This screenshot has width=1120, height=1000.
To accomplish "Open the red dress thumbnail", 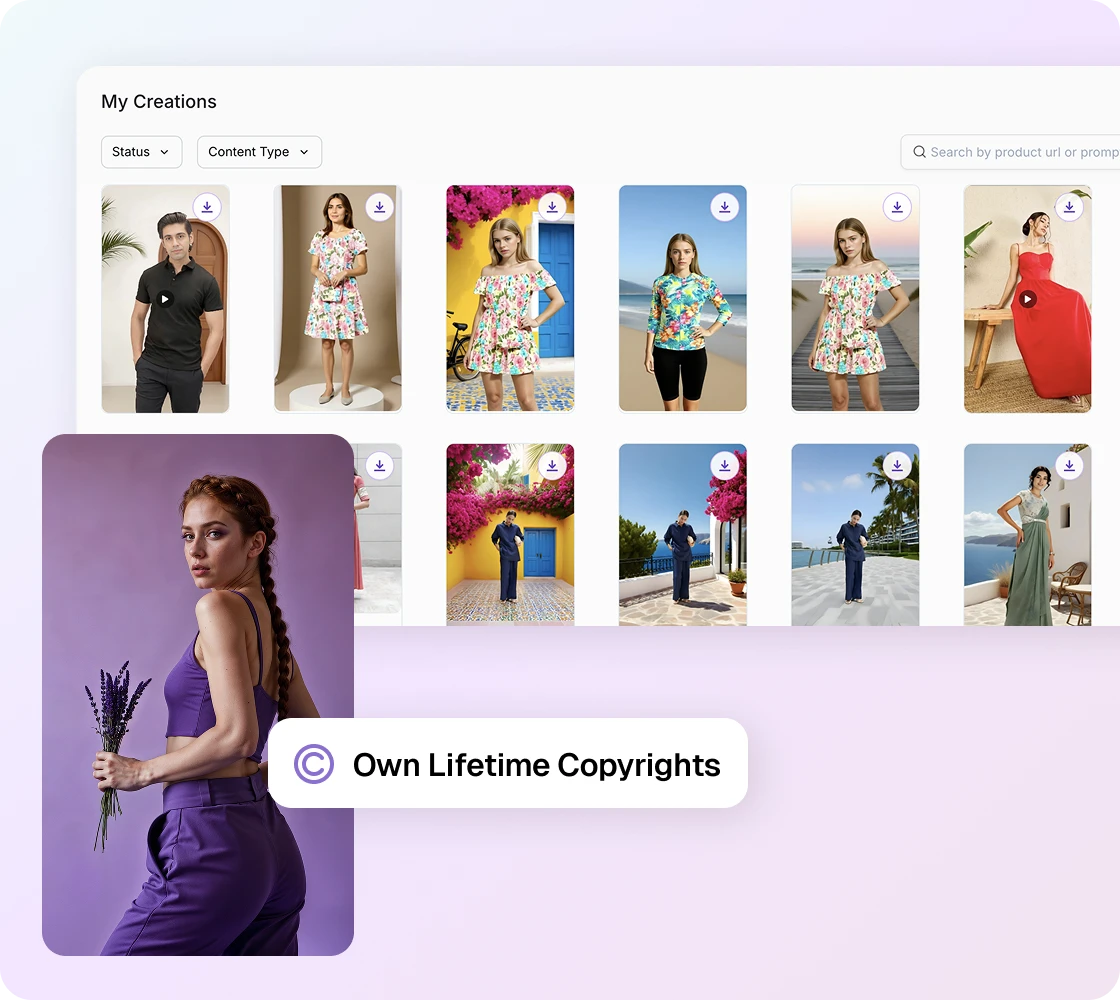I will (1028, 299).
